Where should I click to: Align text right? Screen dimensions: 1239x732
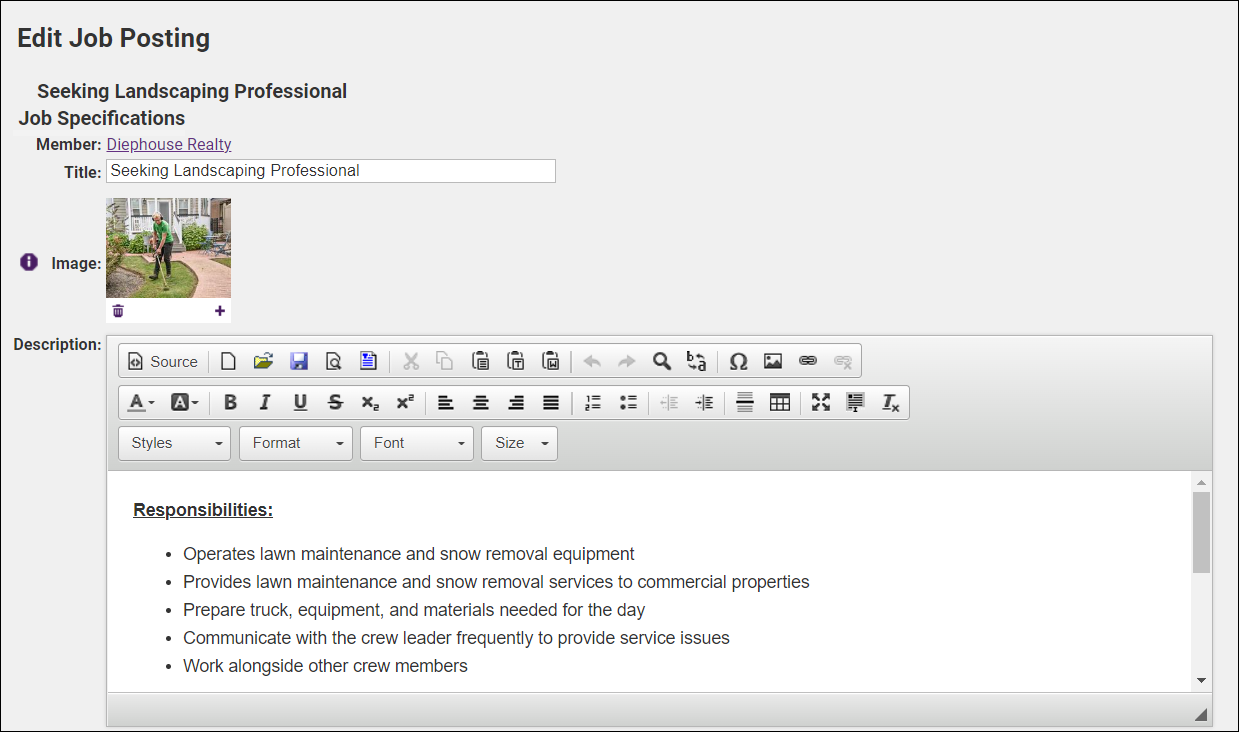(x=516, y=403)
